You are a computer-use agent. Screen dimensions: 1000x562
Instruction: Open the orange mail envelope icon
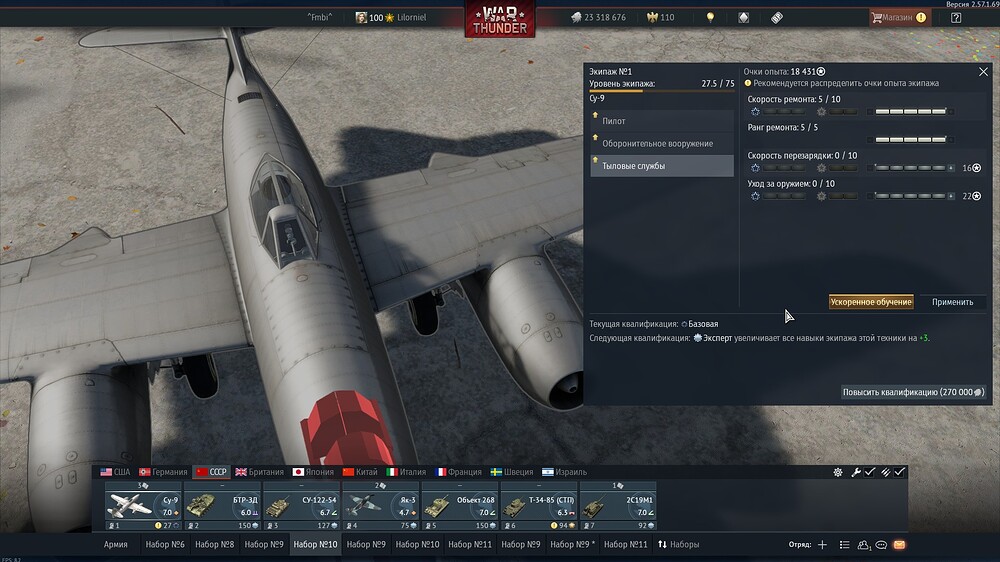(x=899, y=544)
